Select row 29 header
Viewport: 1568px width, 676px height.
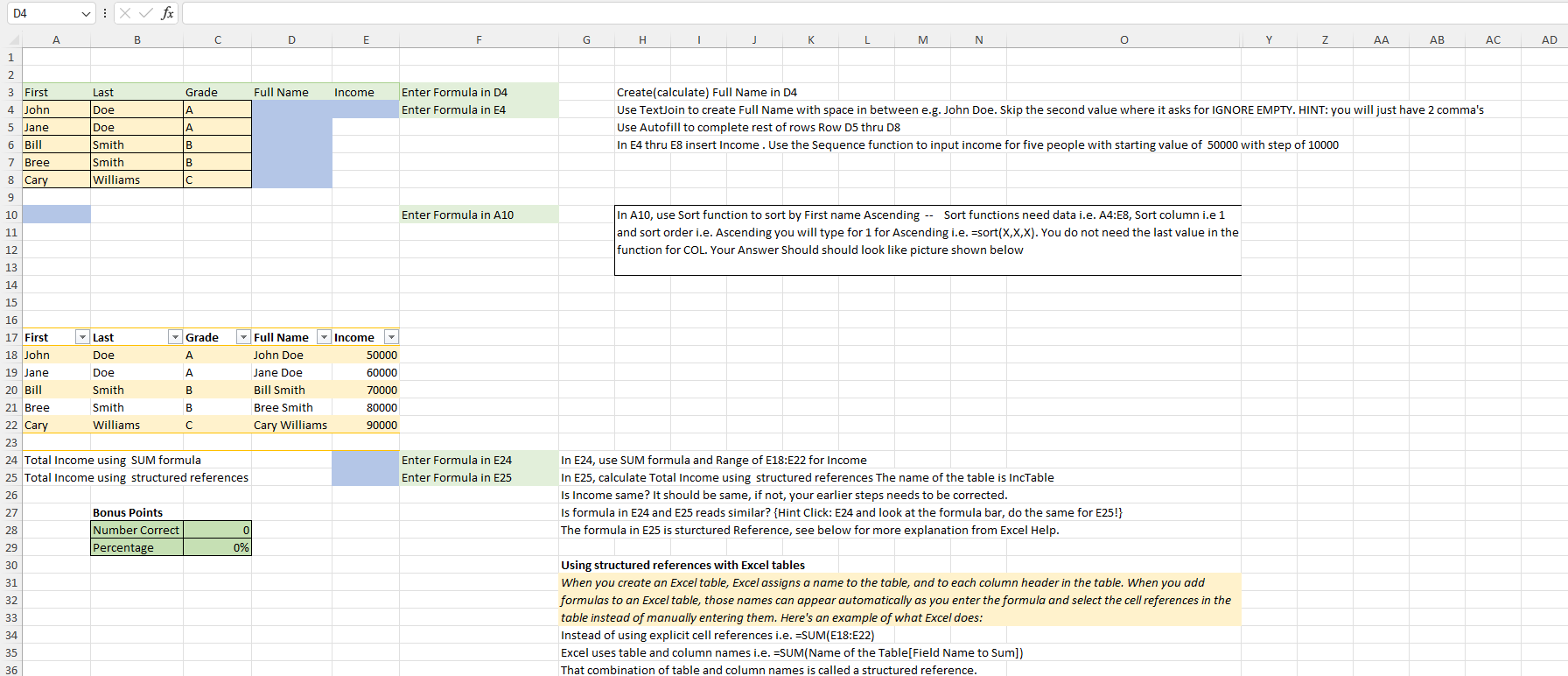tap(11, 547)
